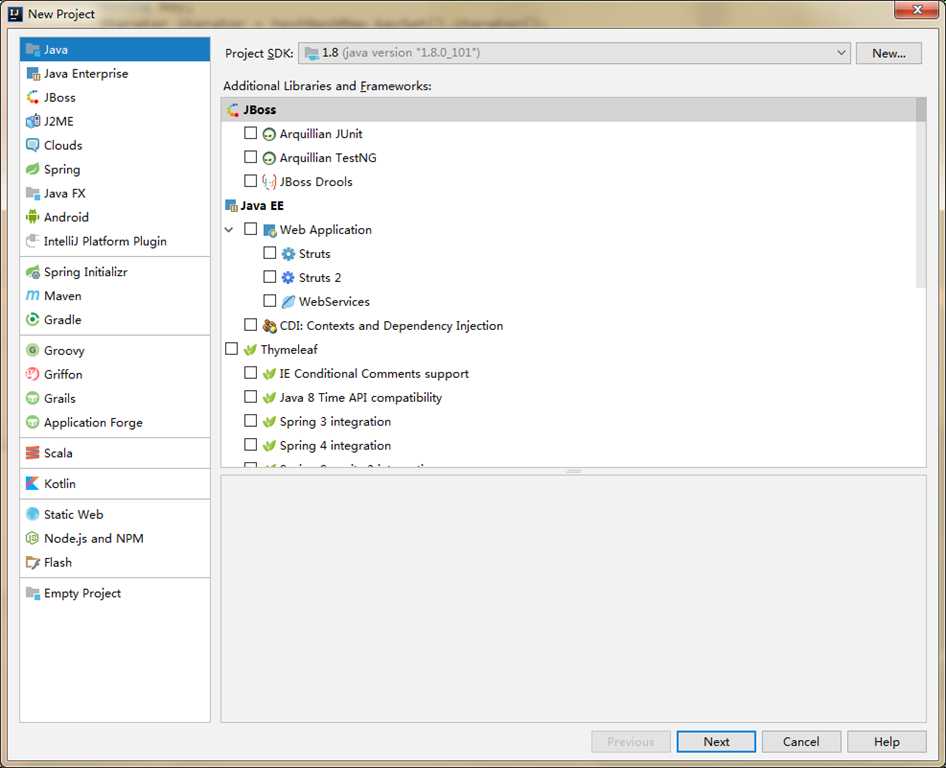The height and width of the screenshot is (768, 946).
Task: Click the JBoss Drools icon
Action: click(x=269, y=182)
